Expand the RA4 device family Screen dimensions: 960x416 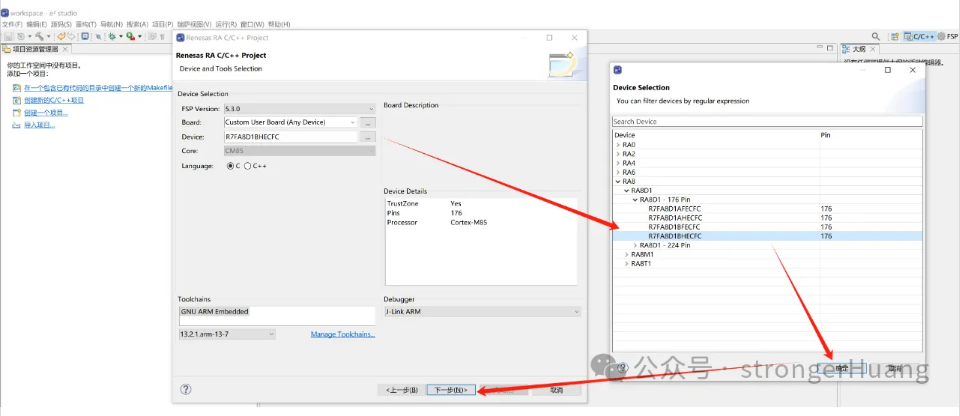[x=618, y=163]
